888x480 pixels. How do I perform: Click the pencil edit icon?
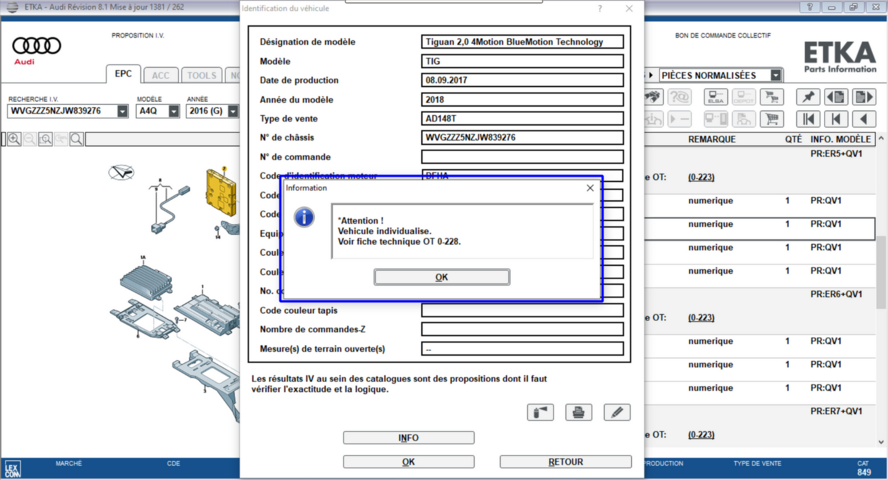click(616, 412)
